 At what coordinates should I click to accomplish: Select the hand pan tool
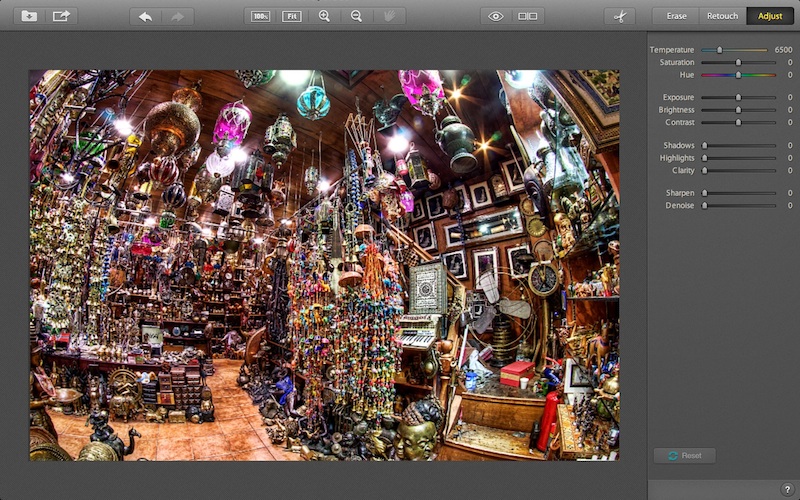(389, 16)
